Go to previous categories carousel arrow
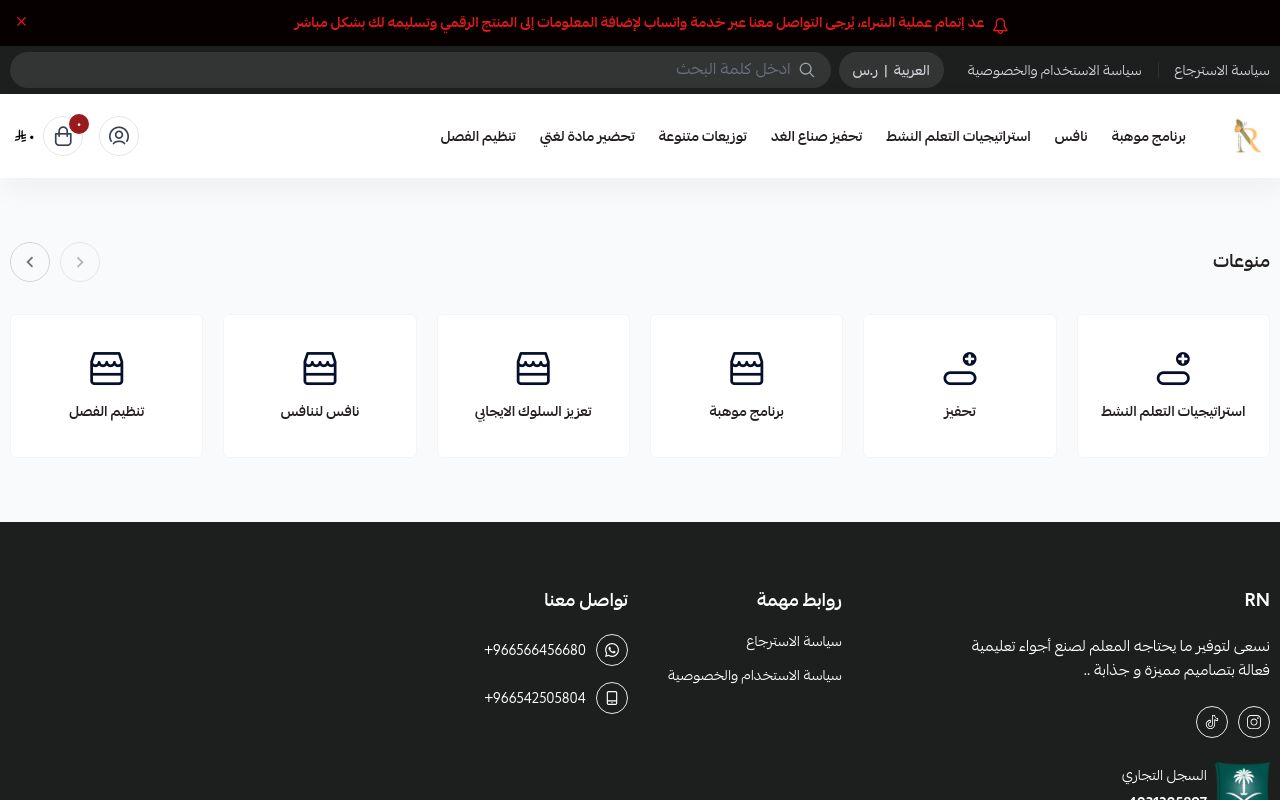The width and height of the screenshot is (1280, 800). click(x=80, y=262)
